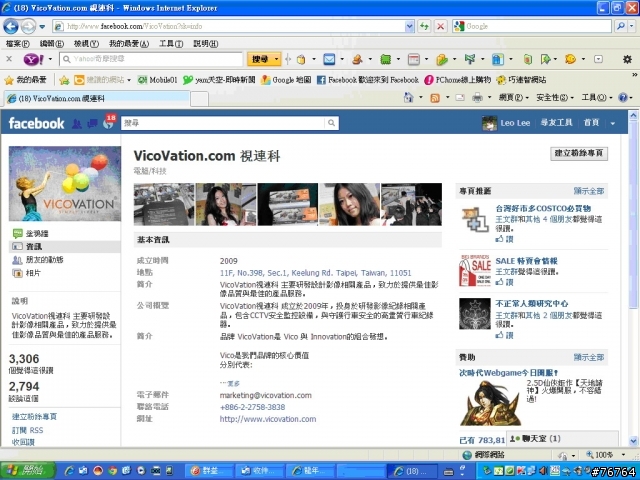The width and height of the screenshot is (640, 480).
Task: Click the Google search magnifier icon
Action: pos(621,27)
